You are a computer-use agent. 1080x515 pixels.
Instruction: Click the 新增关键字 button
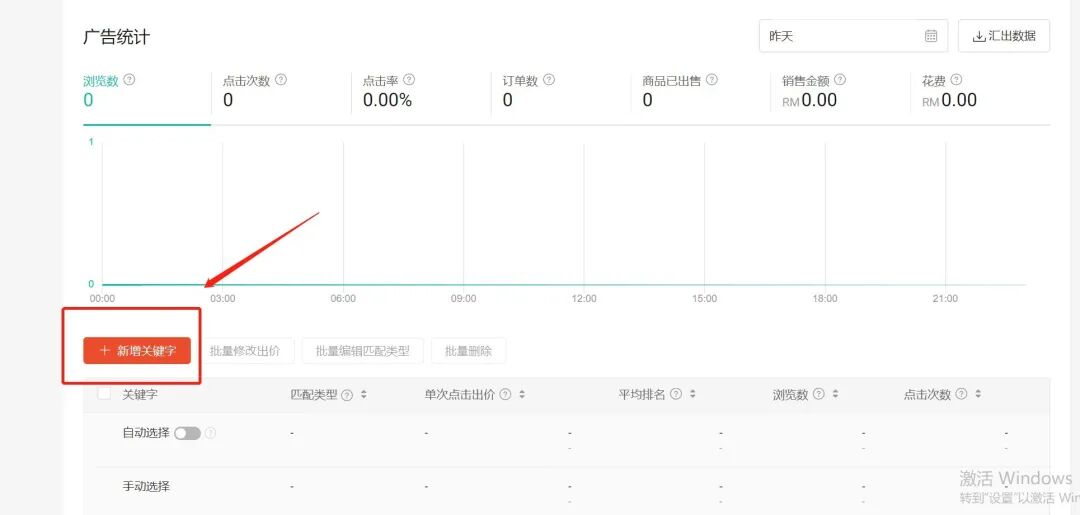(x=137, y=350)
